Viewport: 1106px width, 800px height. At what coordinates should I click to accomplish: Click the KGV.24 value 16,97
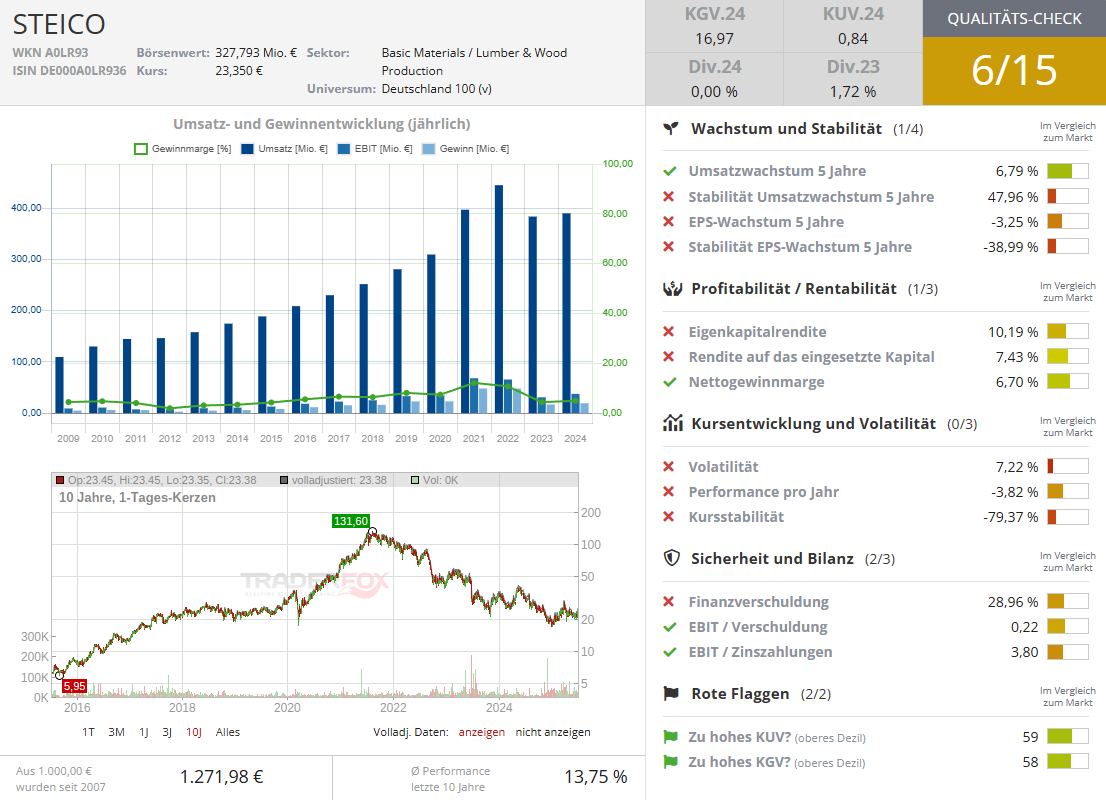(x=715, y=39)
